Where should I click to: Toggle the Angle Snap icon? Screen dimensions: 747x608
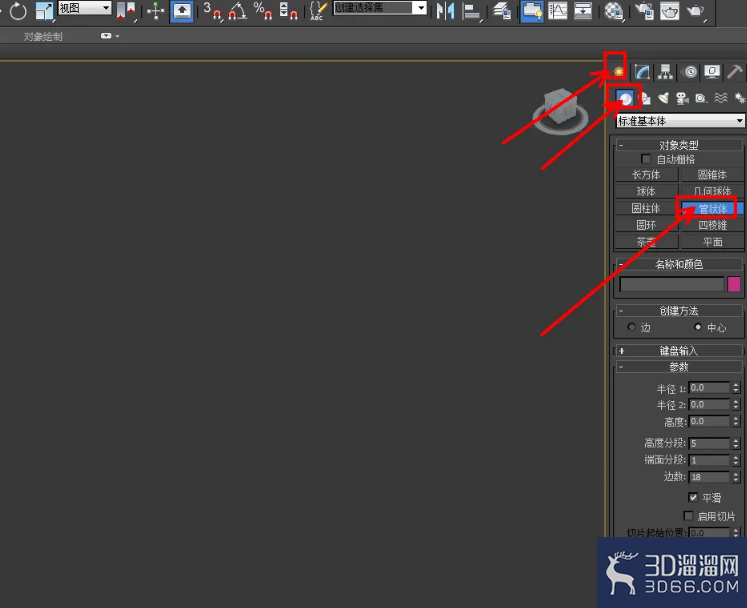237,11
